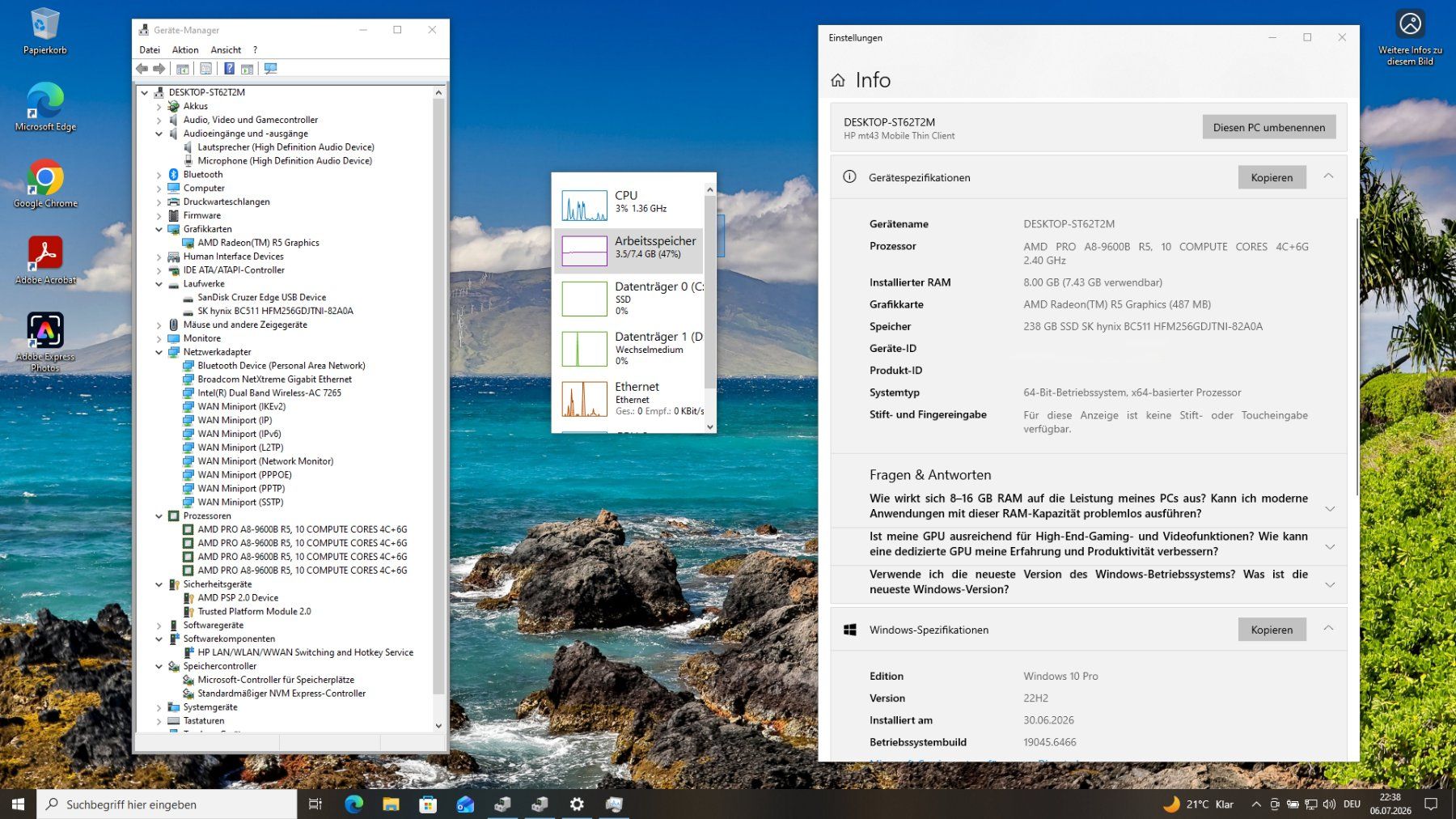Expand the Bluetooth tree node
This screenshot has width=1456, height=819.
(159, 175)
